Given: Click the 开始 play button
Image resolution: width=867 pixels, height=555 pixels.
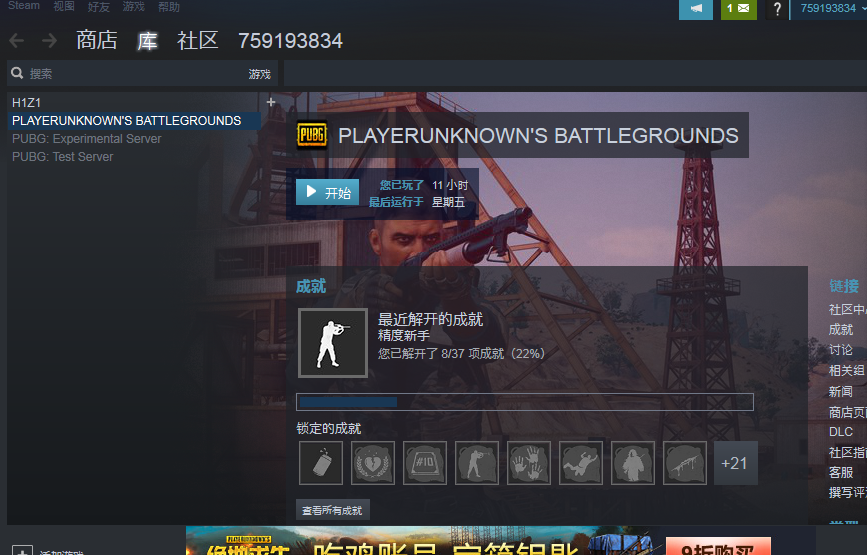Looking at the screenshot, I should point(327,192).
